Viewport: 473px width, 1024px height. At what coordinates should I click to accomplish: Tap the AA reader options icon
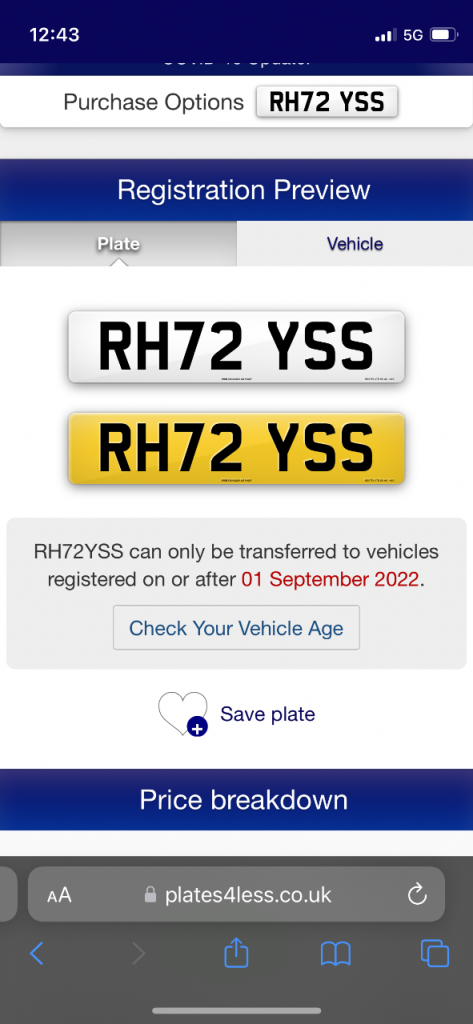point(59,895)
